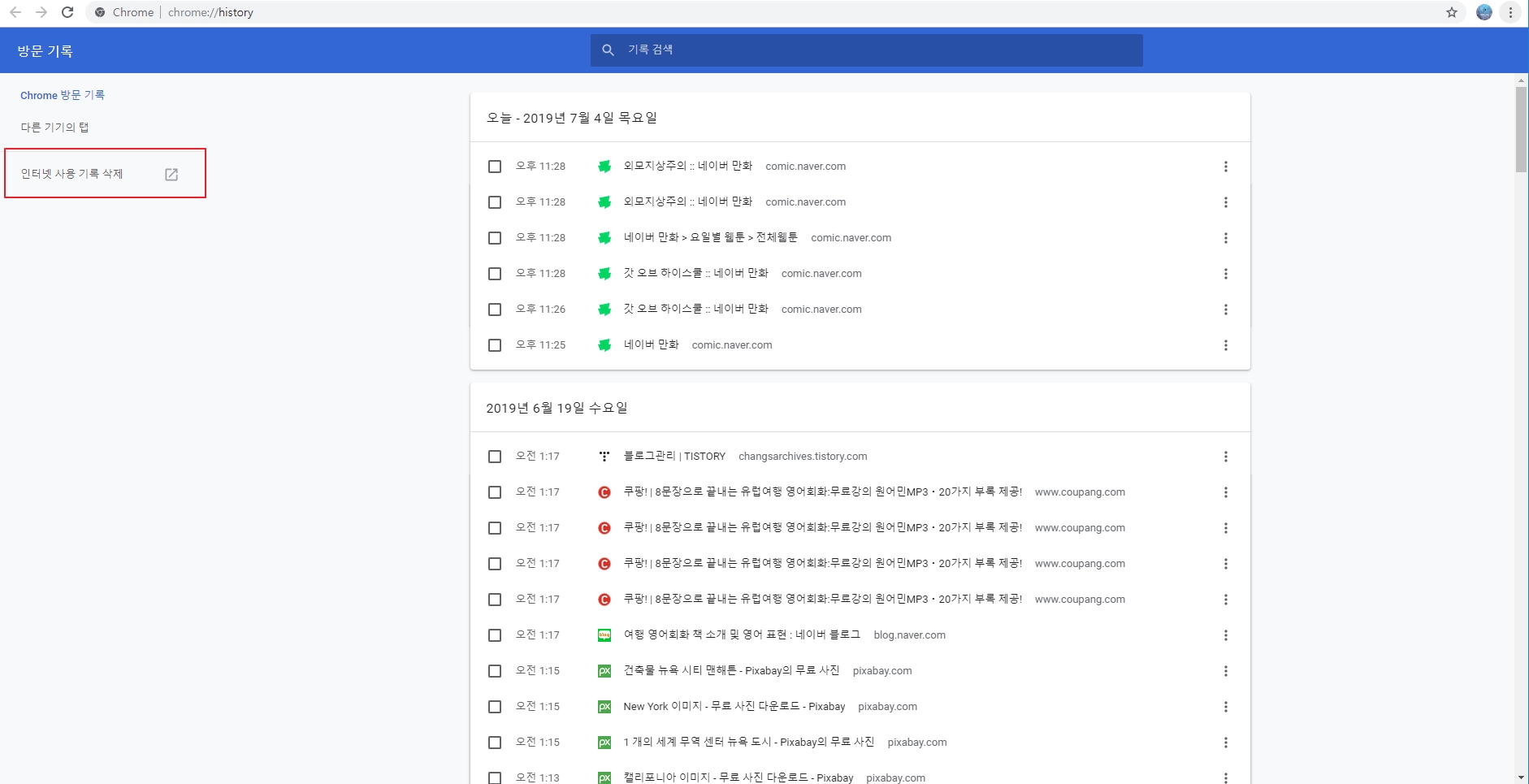The image size is (1529, 784).
Task: Open the three-dot menu for 오후 11:25 네이버 만화
Action: [x=1226, y=345]
